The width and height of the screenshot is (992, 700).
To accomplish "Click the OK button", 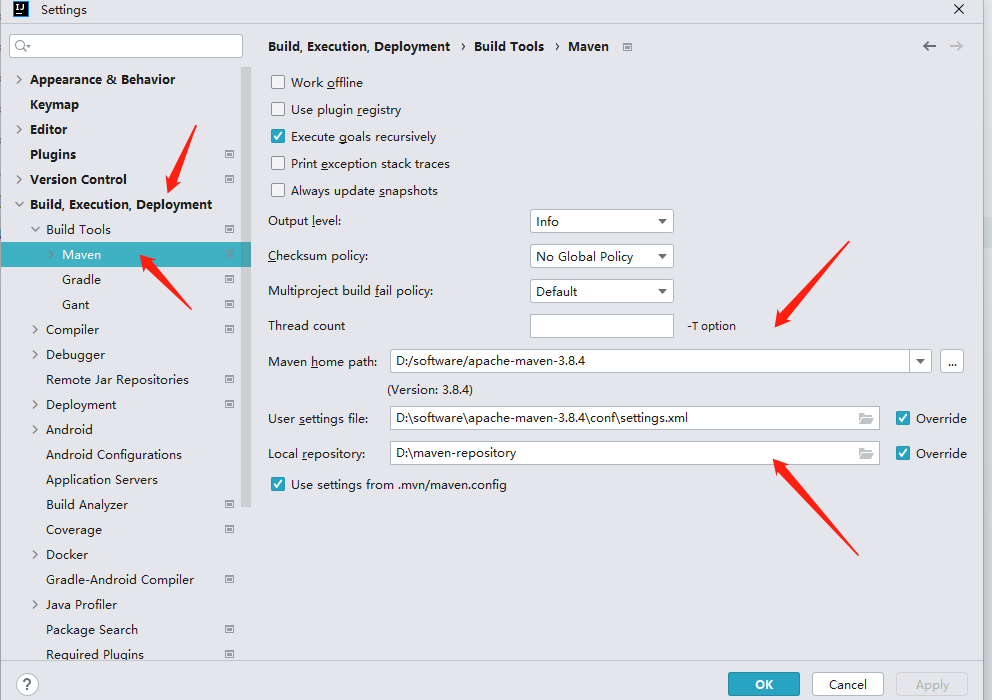I will 764,684.
